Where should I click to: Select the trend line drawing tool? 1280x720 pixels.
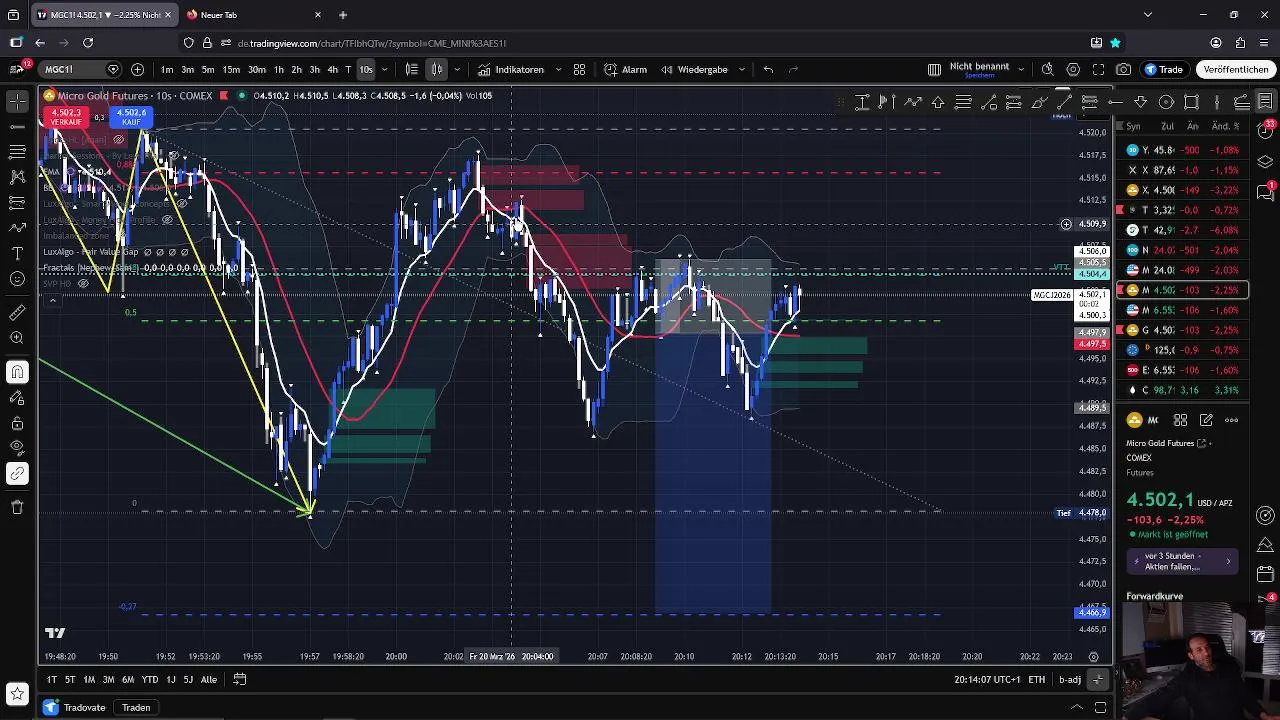[17, 127]
